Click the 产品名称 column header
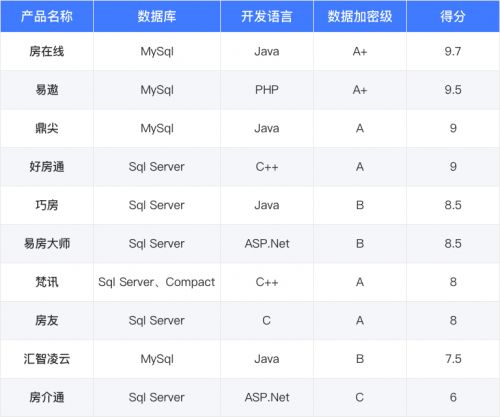This screenshot has width=500, height=417. click(47, 16)
